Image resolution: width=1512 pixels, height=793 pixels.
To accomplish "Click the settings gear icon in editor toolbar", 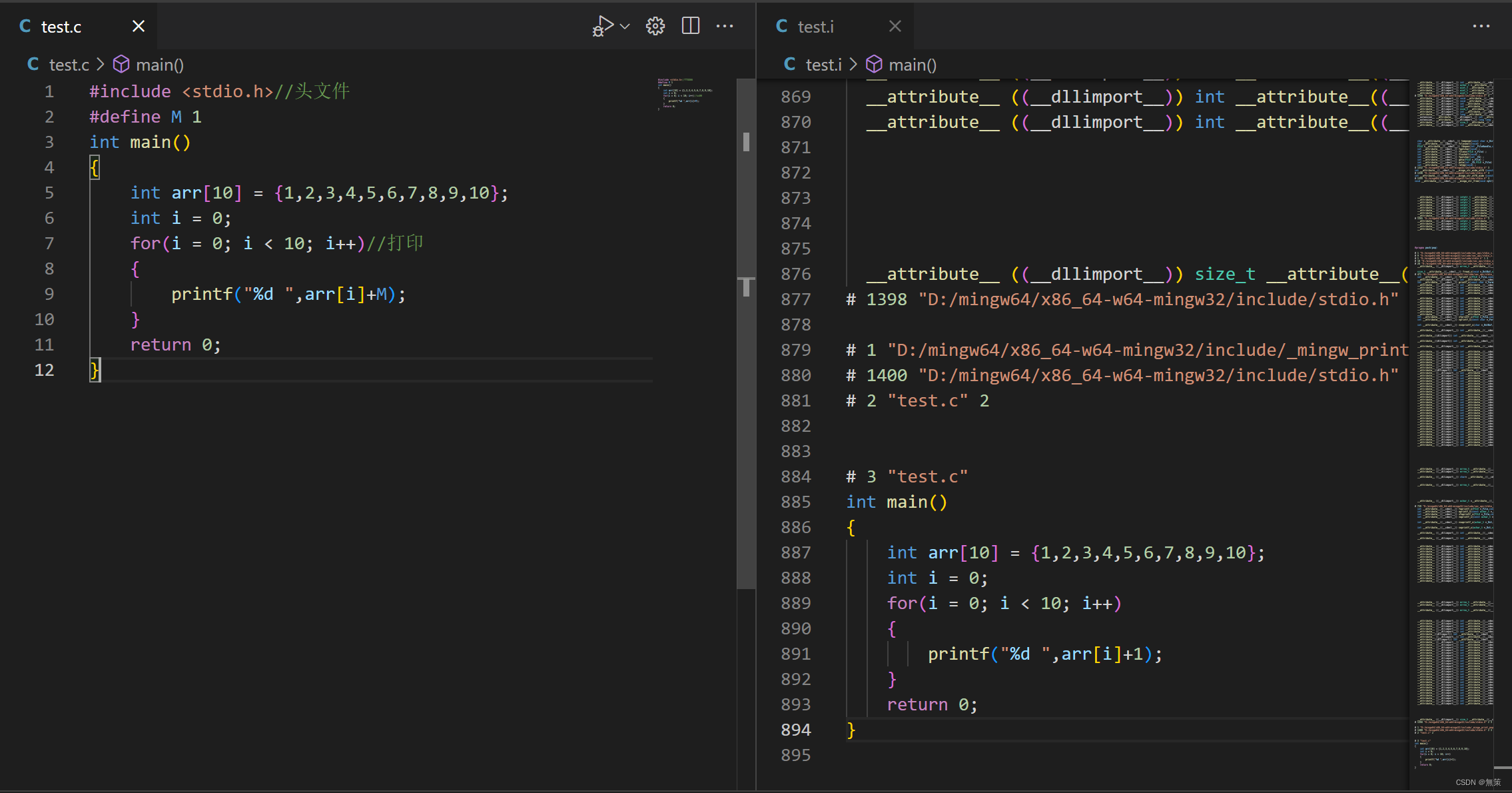I will (655, 27).
